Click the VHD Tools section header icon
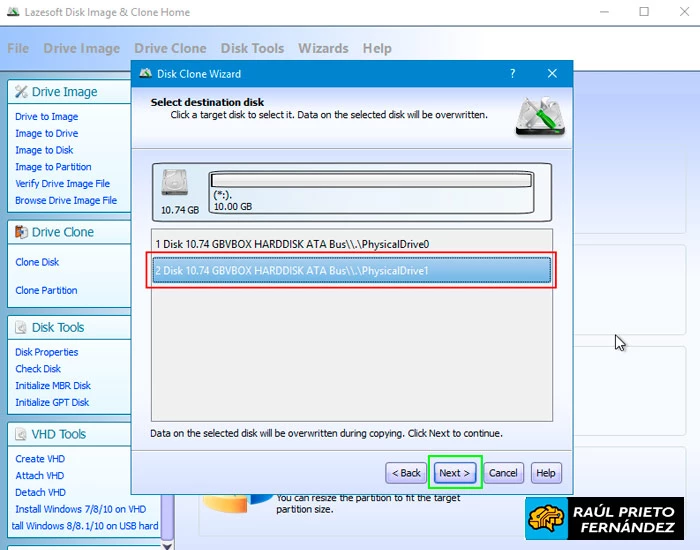This screenshot has height=550, width=700. point(21,434)
